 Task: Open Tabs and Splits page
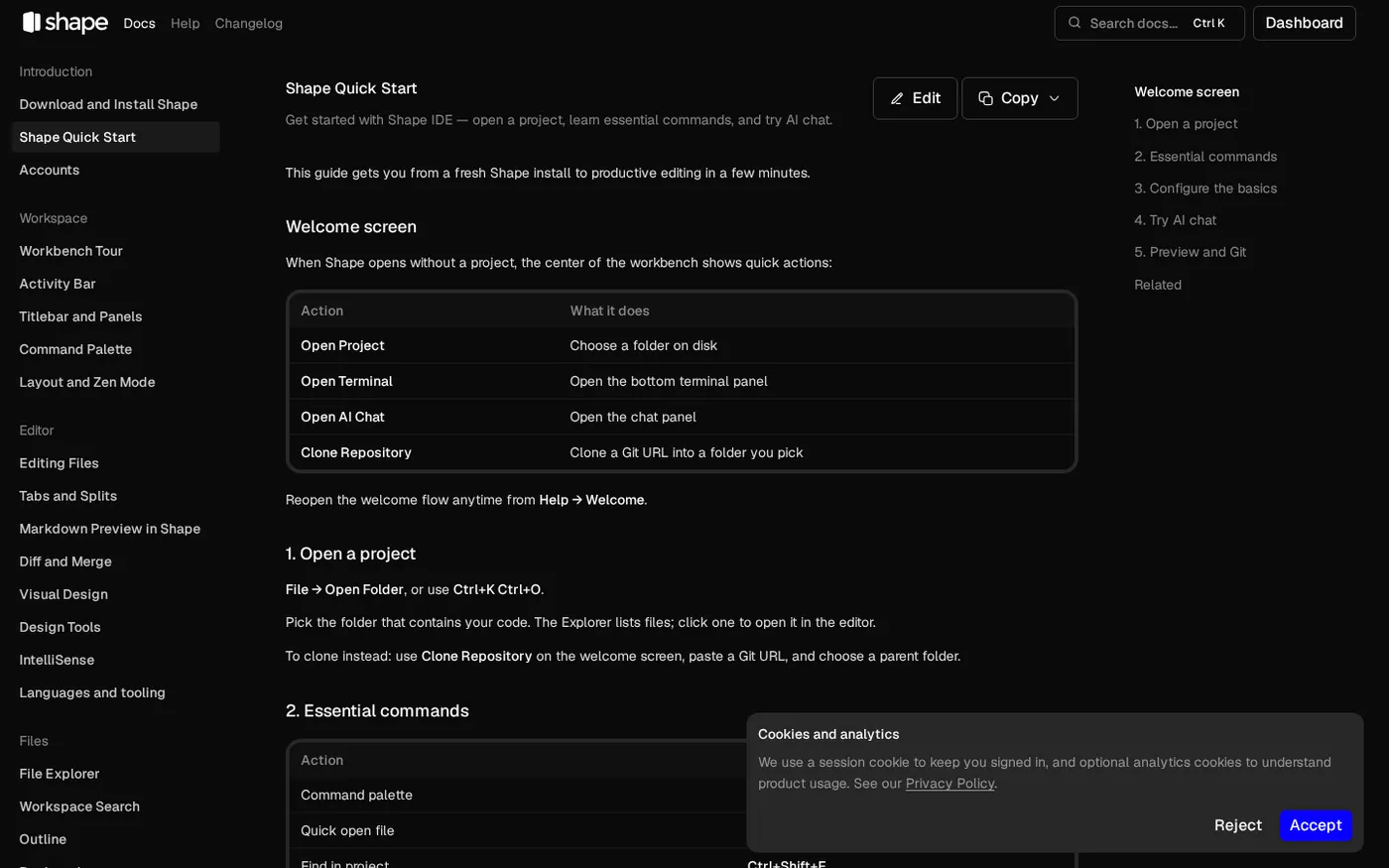(115, 496)
